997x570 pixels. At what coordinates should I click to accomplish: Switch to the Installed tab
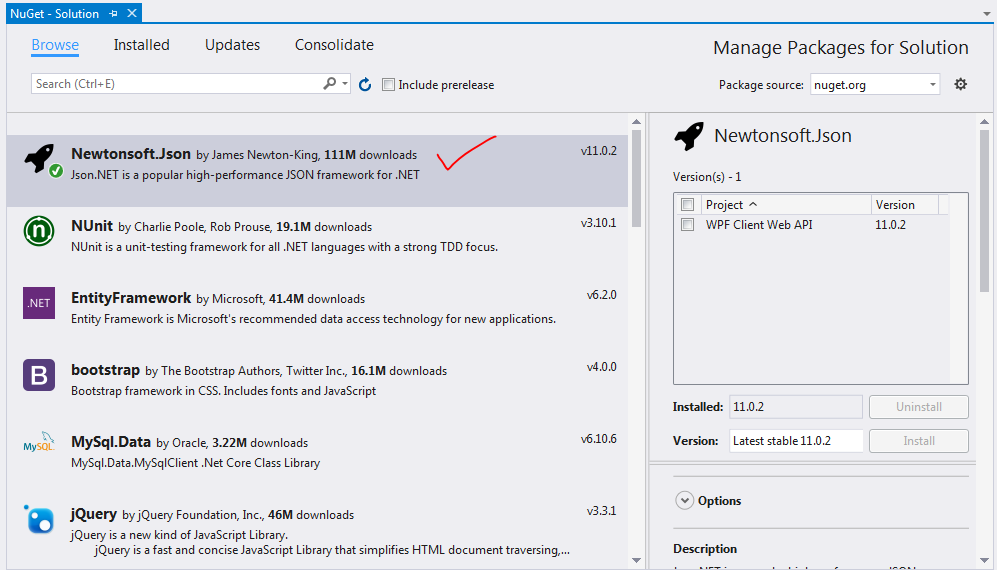tap(141, 45)
